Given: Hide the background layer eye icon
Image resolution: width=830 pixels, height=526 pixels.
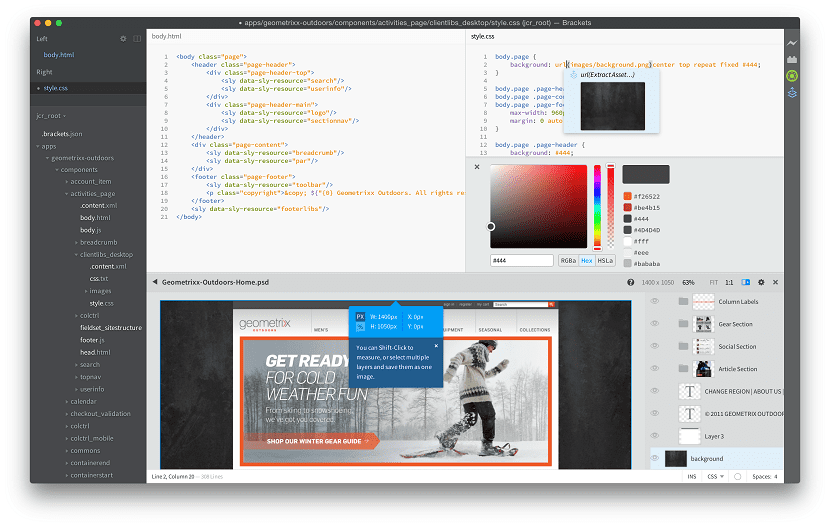Looking at the screenshot, I should click(x=655, y=458).
